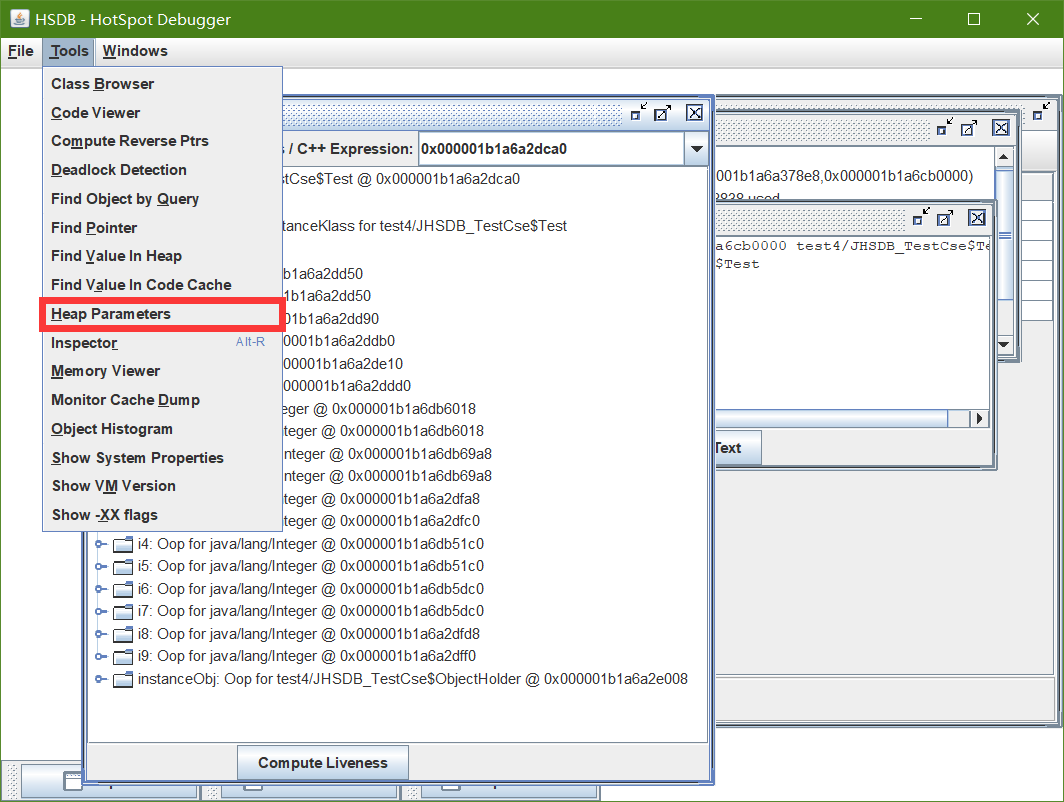Image resolution: width=1064 pixels, height=802 pixels.
Task: Close the Tools menu header
Action: click(x=69, y=51)
